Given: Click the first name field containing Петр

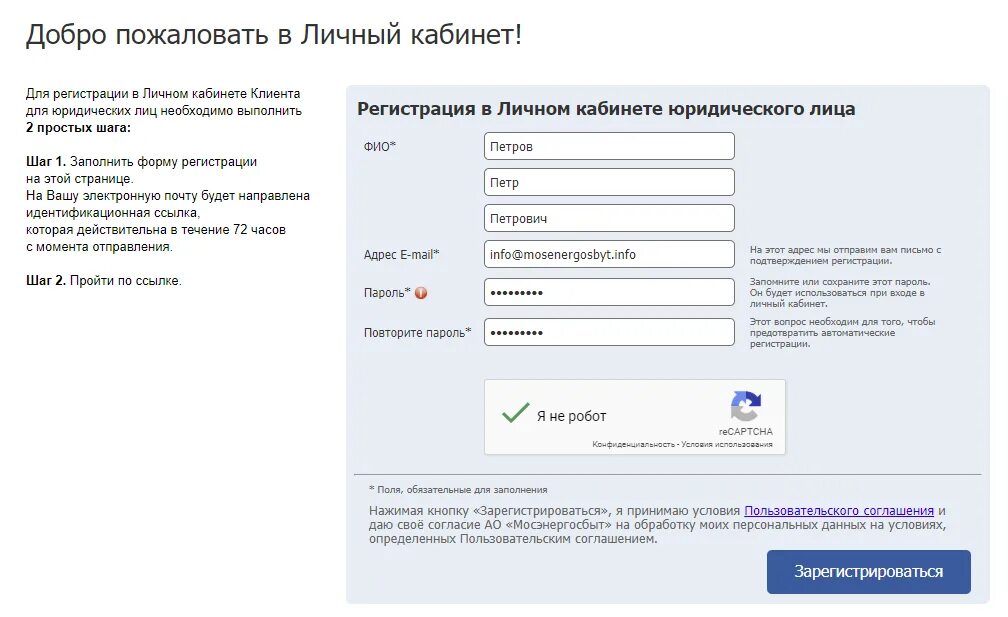Looking at the screenshot, I should pos(609,183).
